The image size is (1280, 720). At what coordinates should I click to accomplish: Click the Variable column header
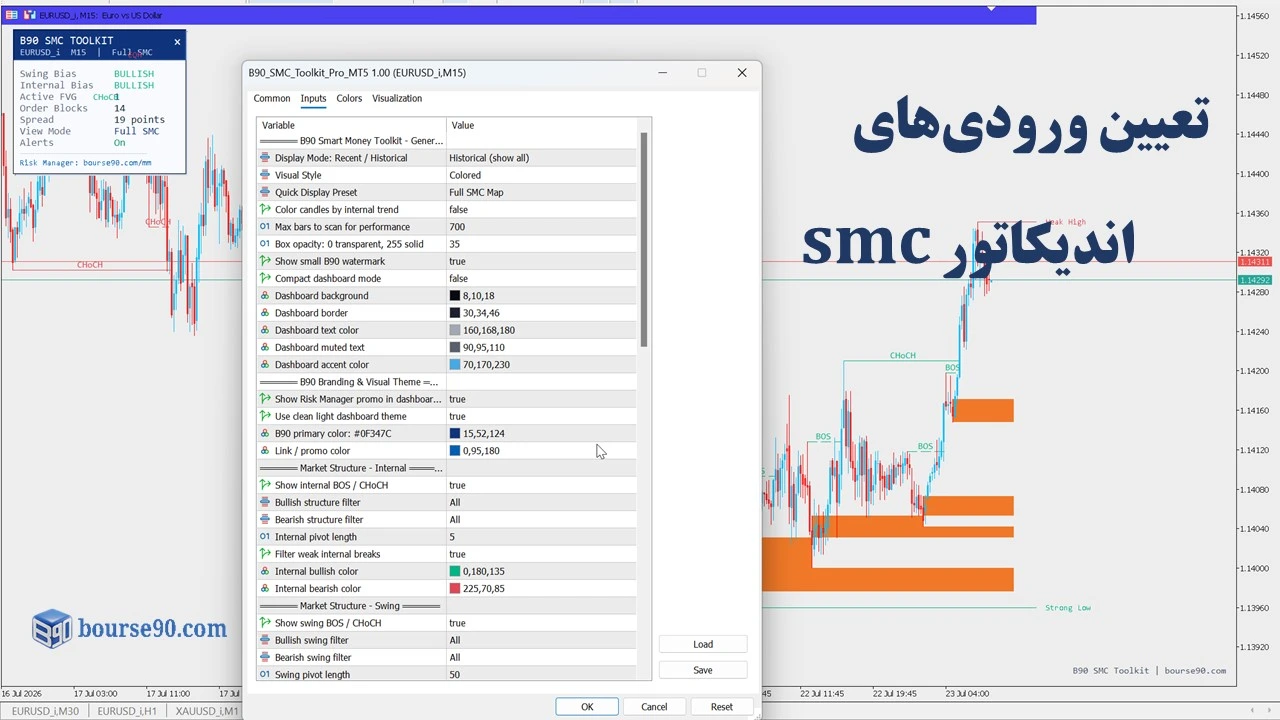(351, 125)
